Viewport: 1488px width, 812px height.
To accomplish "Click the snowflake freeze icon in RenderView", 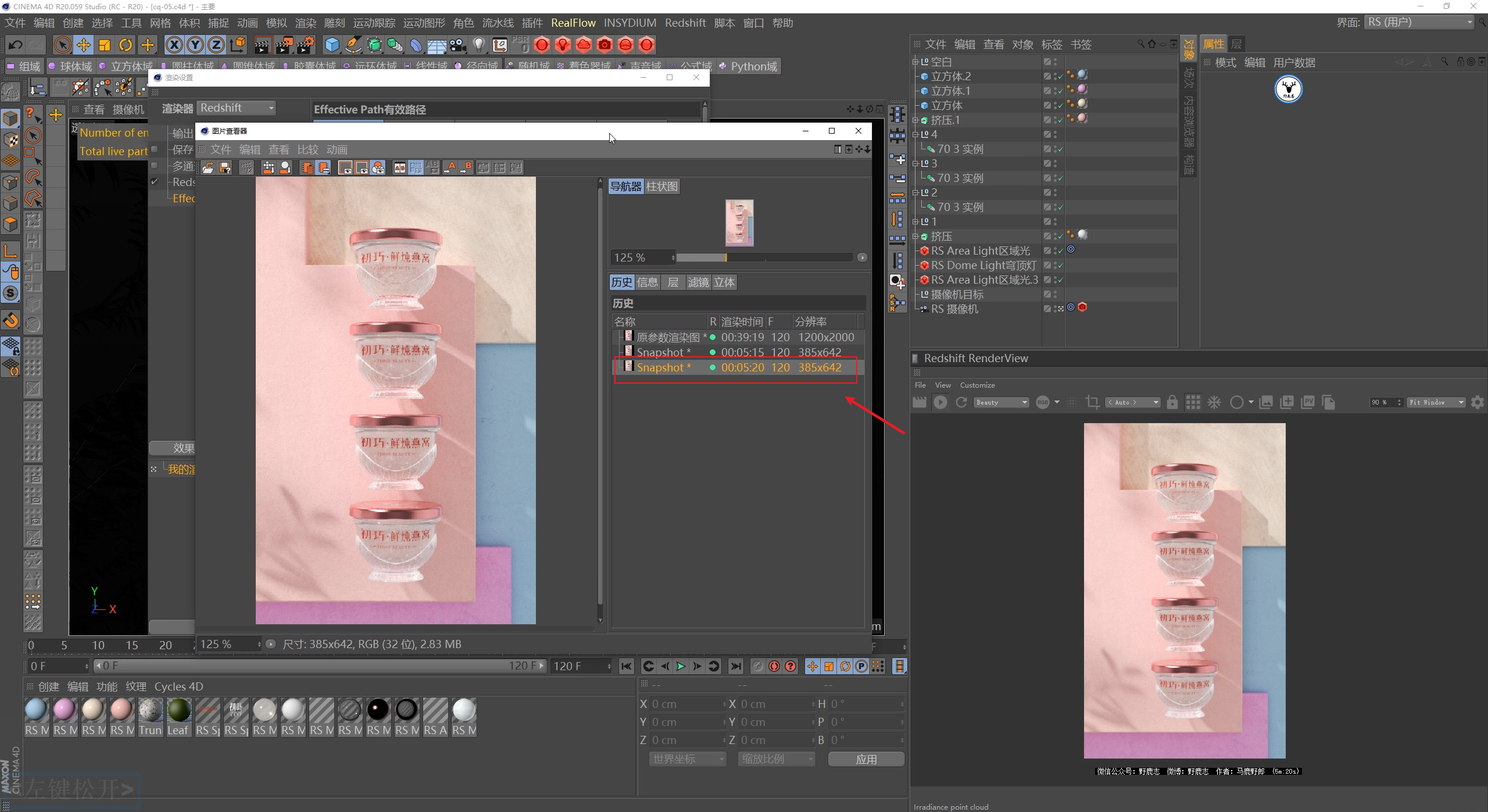I will coord(1214,402).
